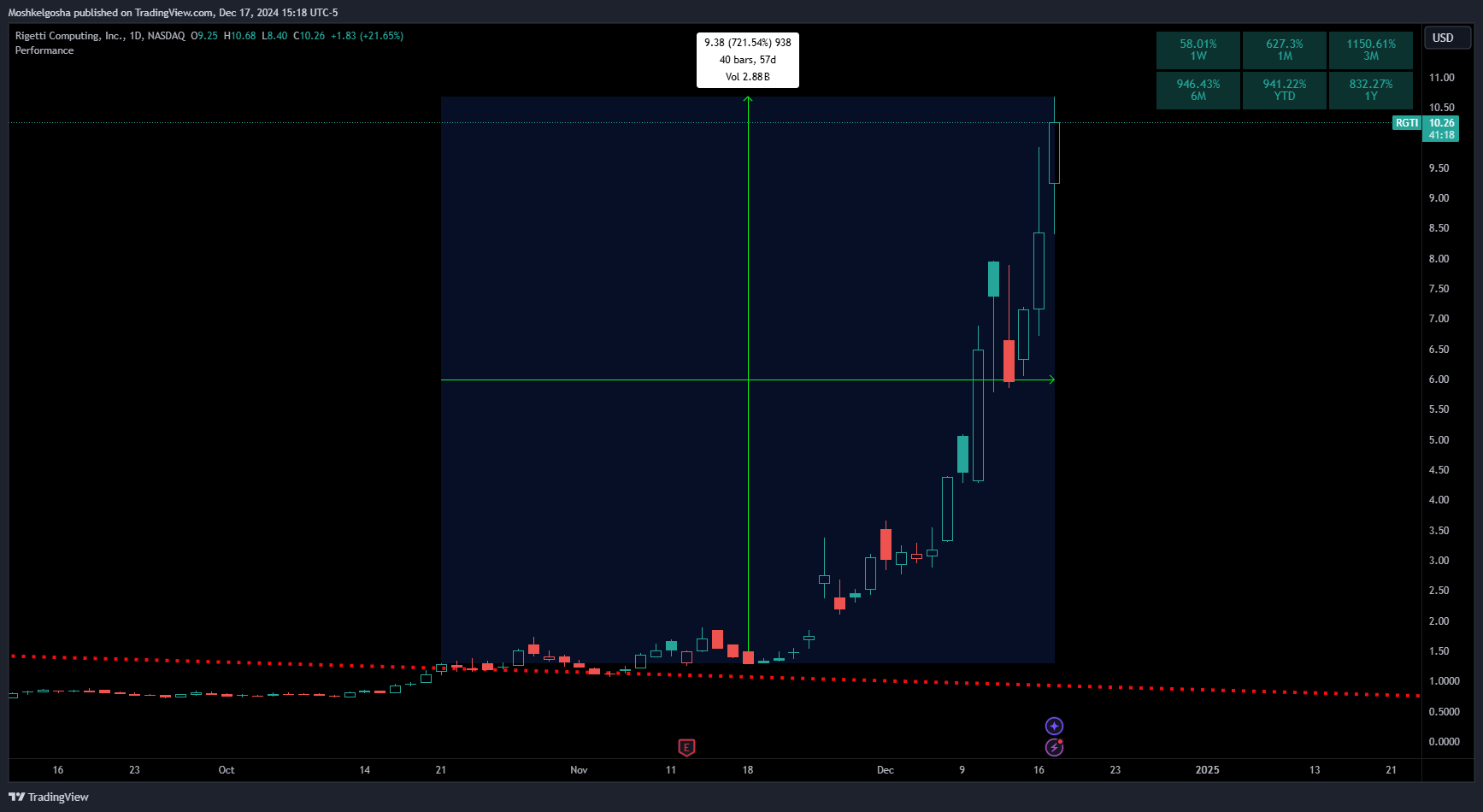This screenshot has height=812, width=1483.
Task: Click the current price 10.26 label
Action: (1441, 123)
